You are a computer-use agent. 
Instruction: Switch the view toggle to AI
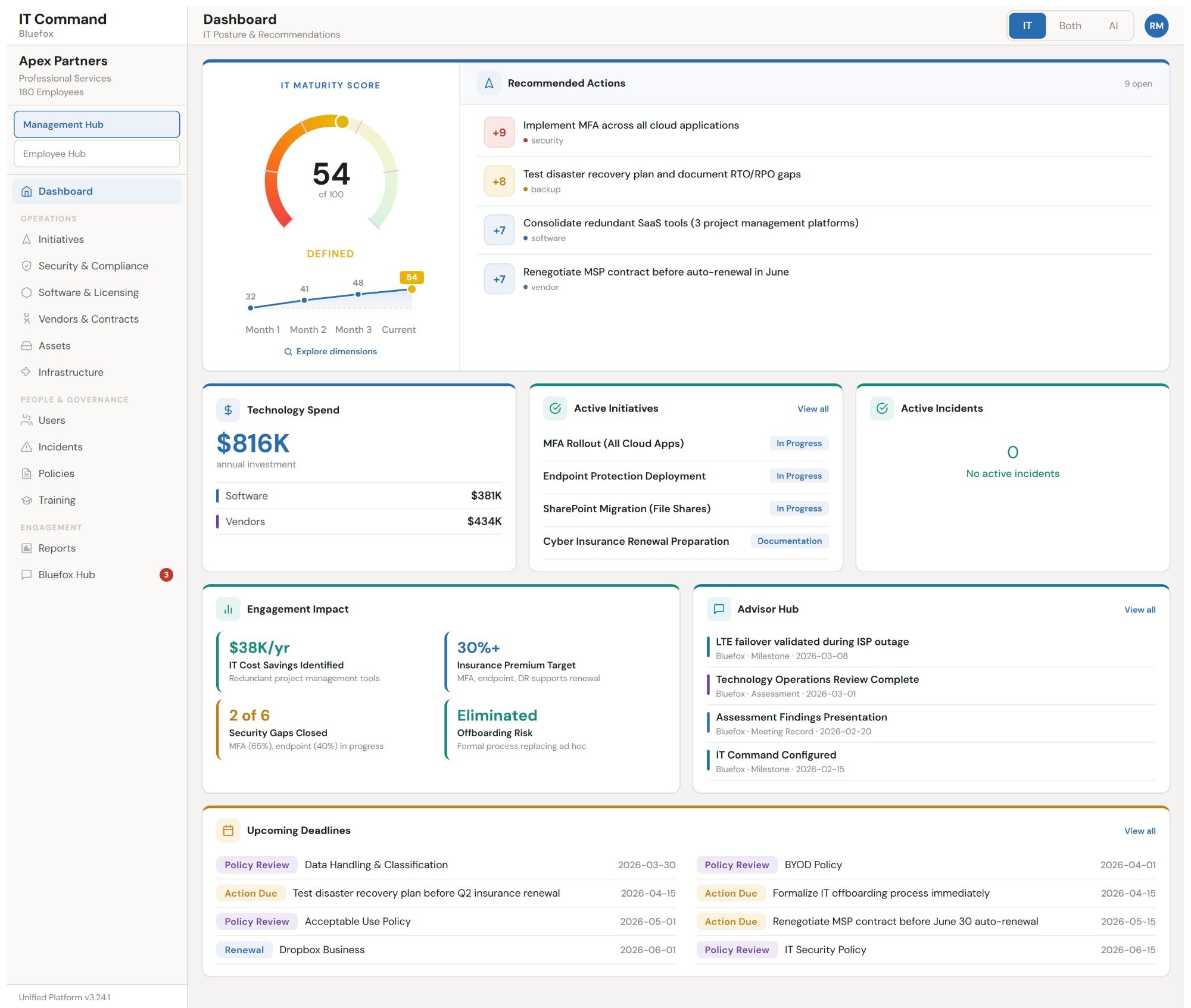pyautogui.click(x=1112, y=25)
